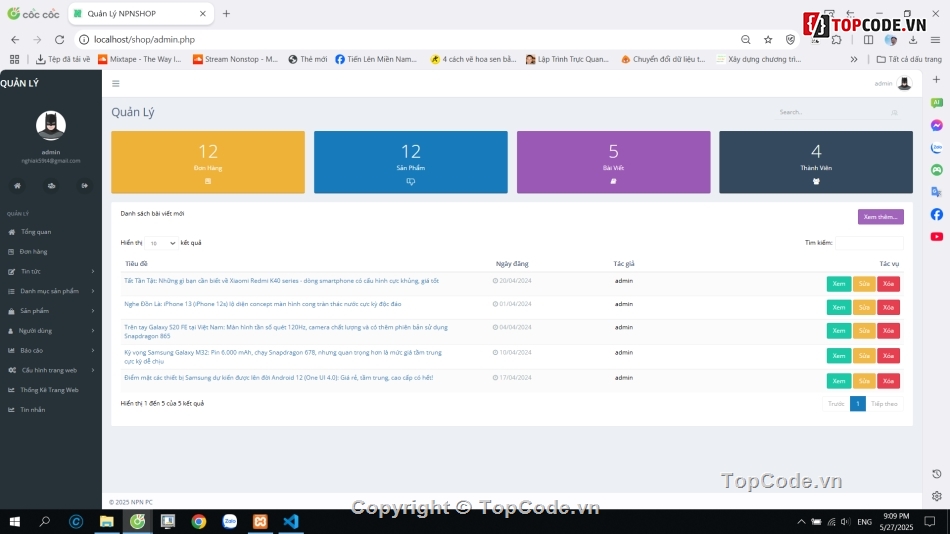Click the admin avatar in top header
The width and height of the screenshot is (950, 534).
pyautogui.click(x=904, y=83)
